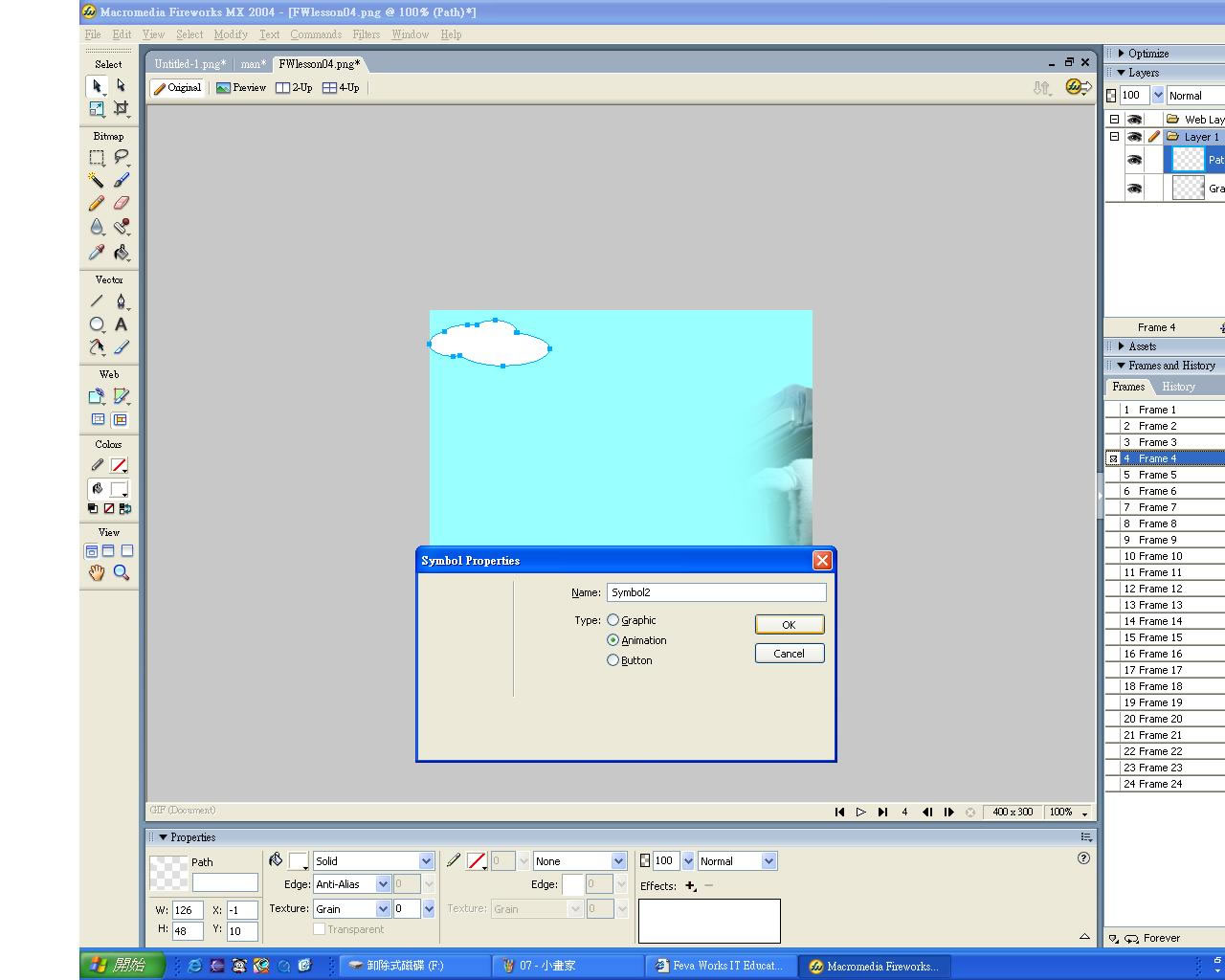Select the Hotspot tool
The width and height of the screenshot is (1225, 980).
tap(97, 396)
